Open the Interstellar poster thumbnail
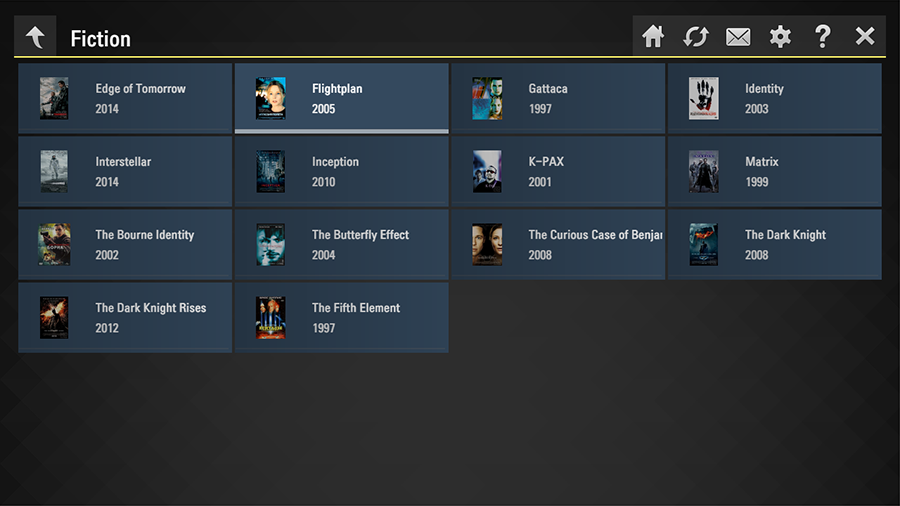900x506 pixels. tap(54, 172)
